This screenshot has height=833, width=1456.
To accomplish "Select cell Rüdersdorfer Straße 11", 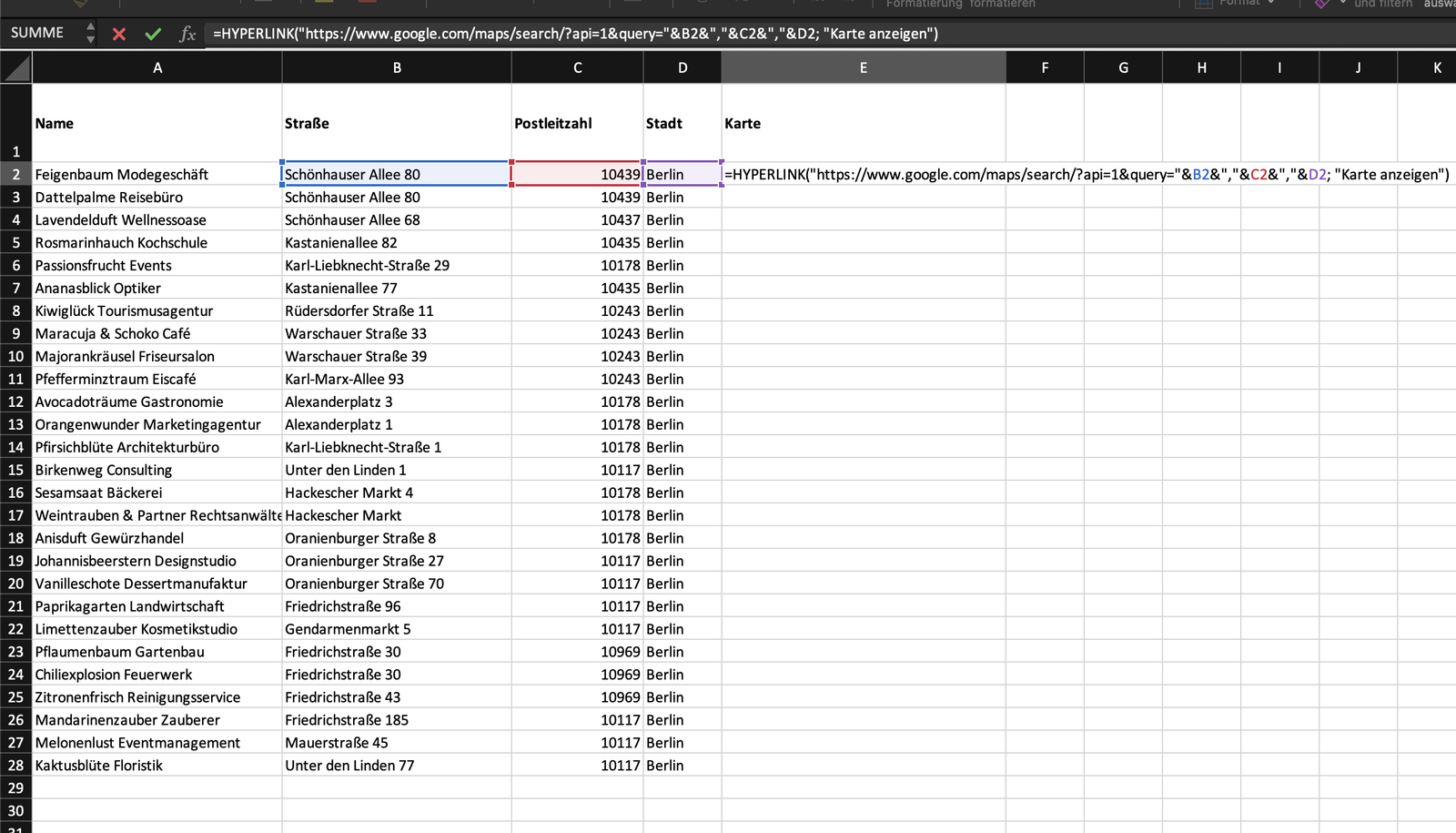I will [x=397, y=310].
